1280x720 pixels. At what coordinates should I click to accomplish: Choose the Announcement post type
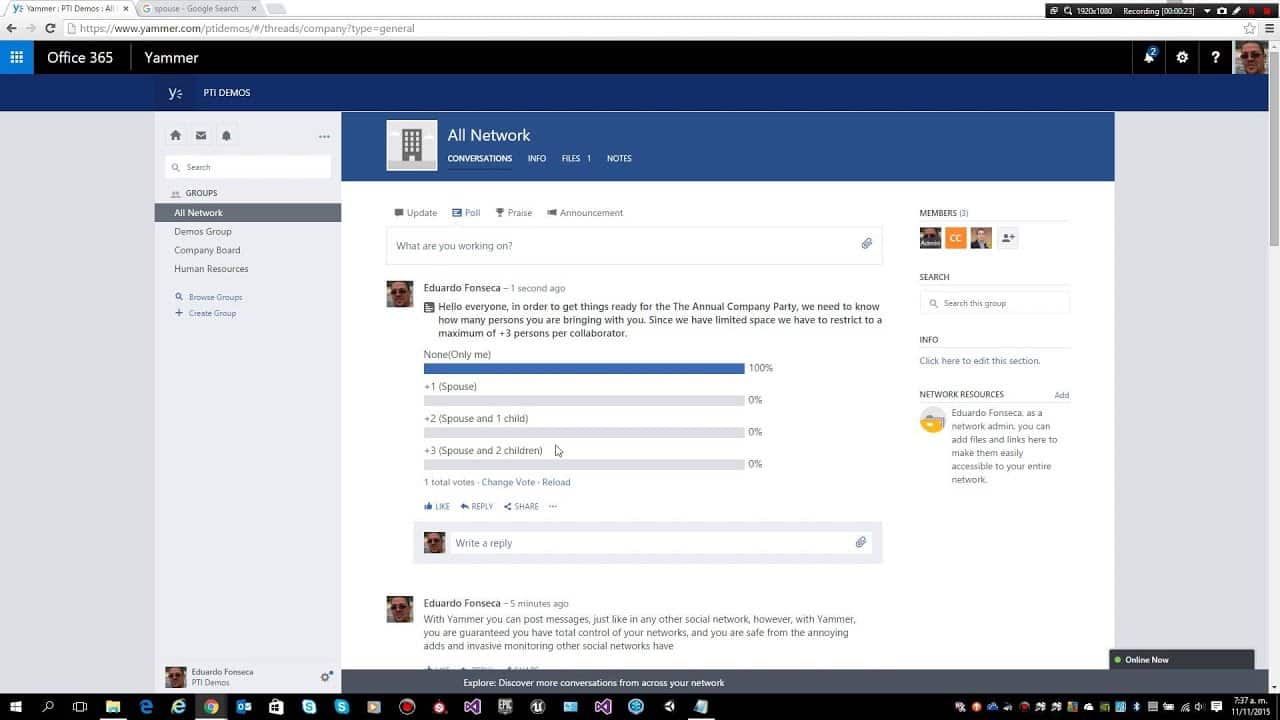(x=585, y=213)
